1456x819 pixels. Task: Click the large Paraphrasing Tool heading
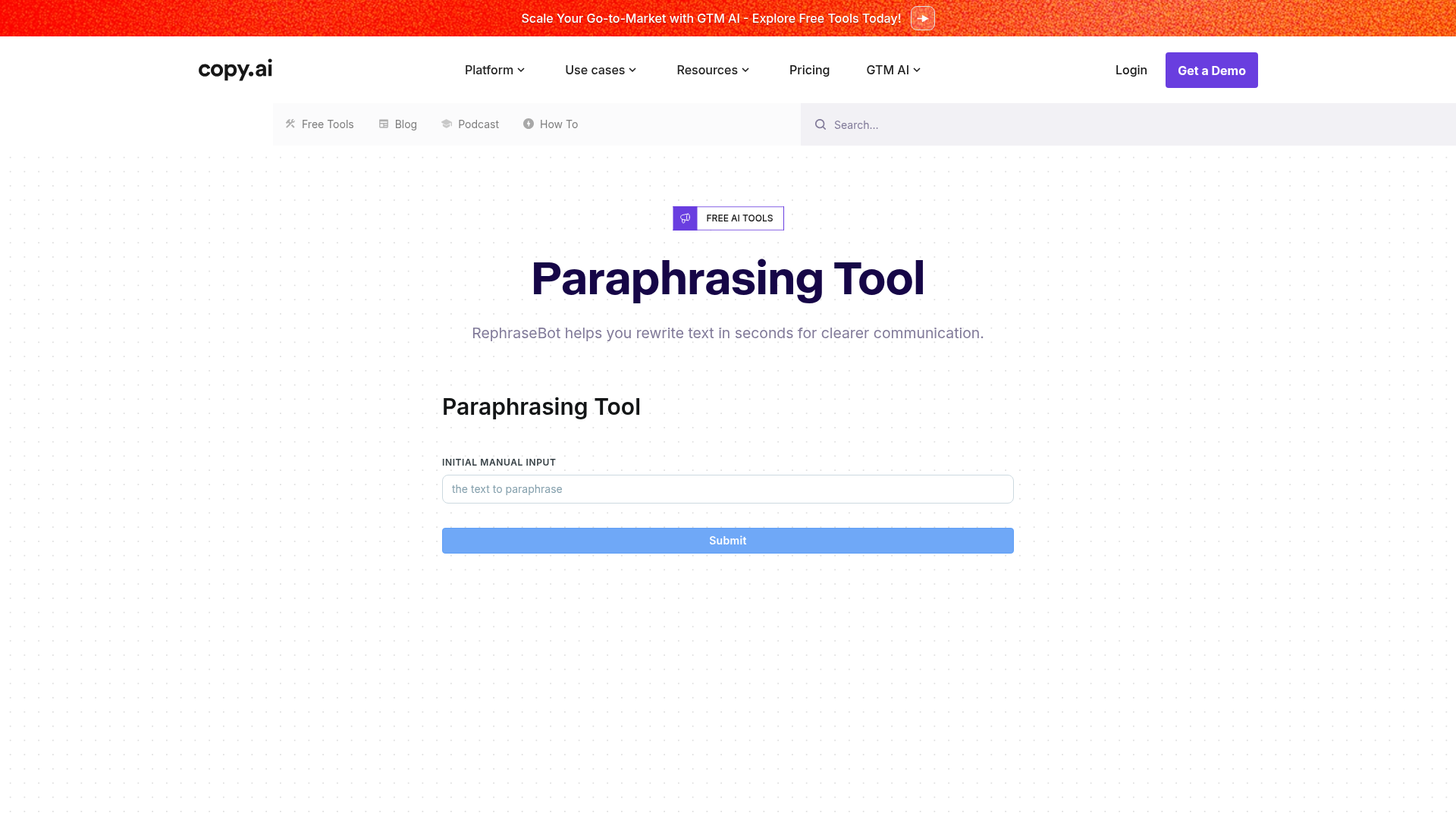tap(728, 278)
